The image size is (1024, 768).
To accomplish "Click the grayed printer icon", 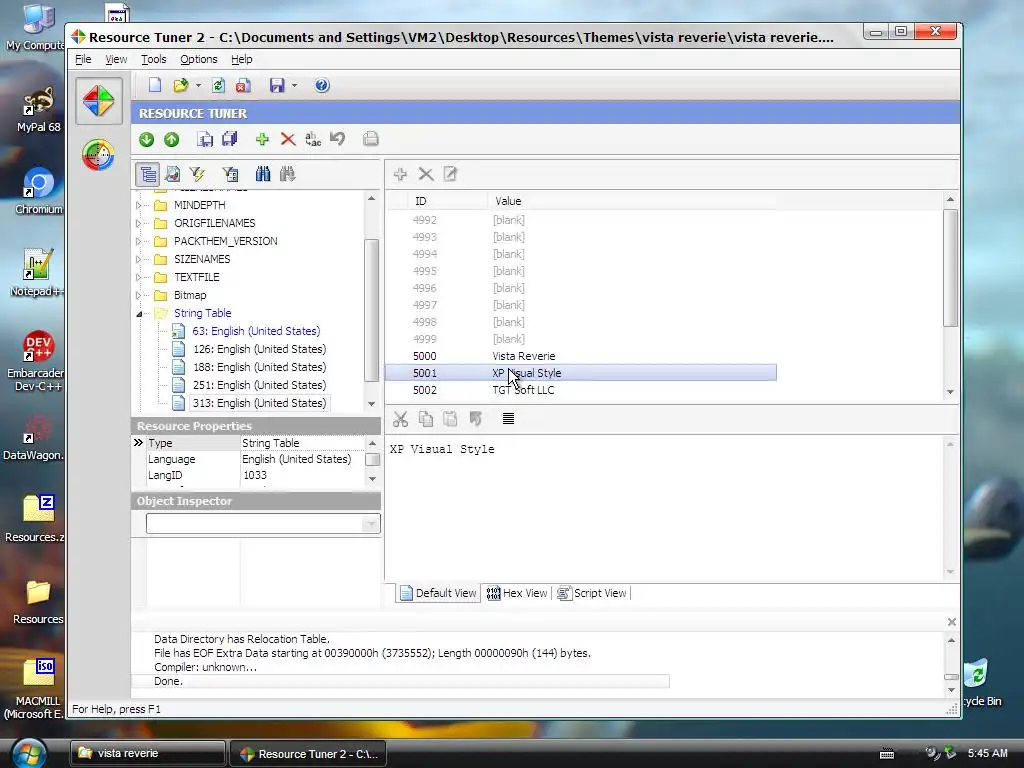I will point(370,139).
